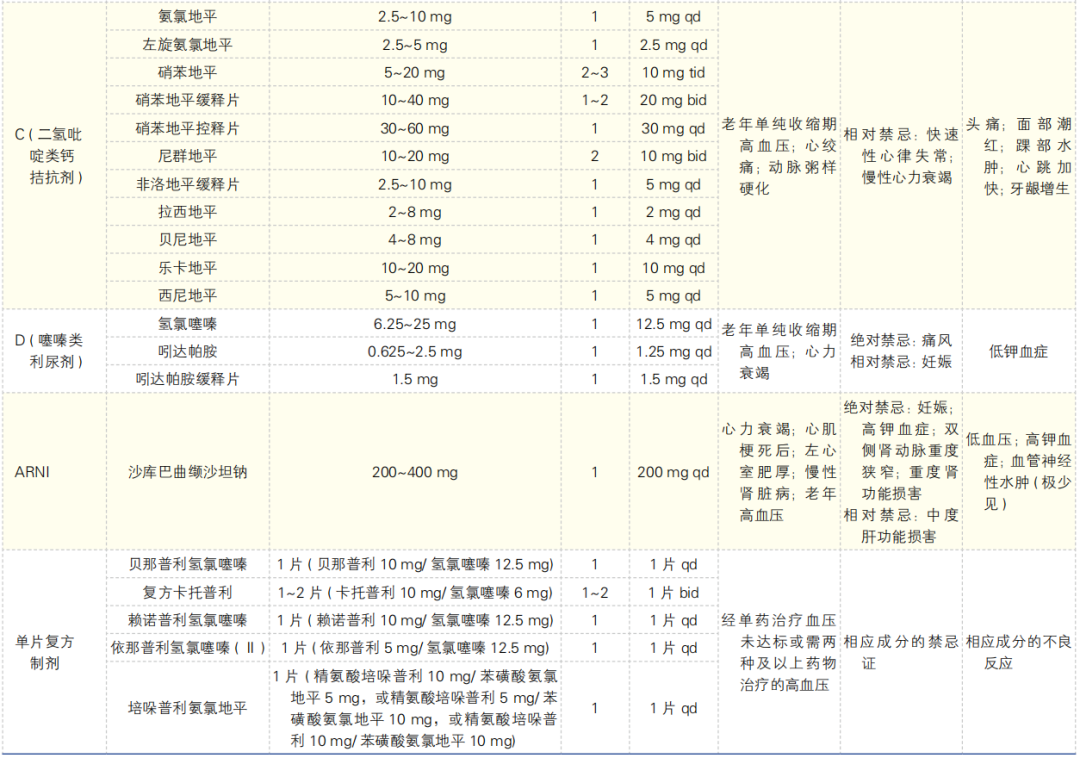Click the ARNI category label
Screen dimensions: 1080x758
point(32,472)
